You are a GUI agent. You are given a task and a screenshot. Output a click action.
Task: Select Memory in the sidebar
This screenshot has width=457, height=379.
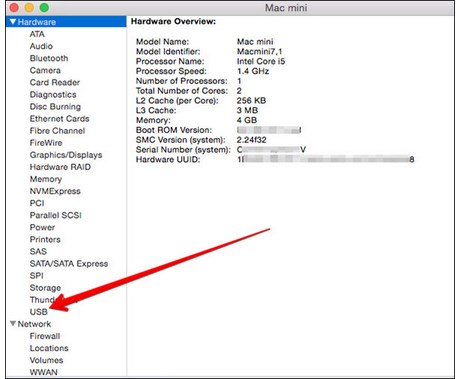pyautogui.click(x=46, y=179)
